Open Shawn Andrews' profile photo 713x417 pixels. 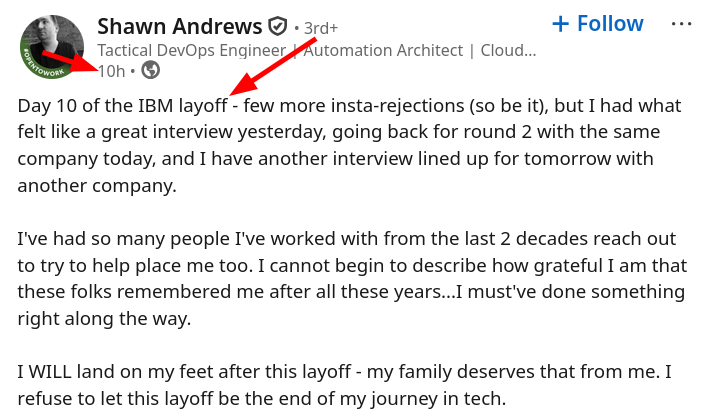[x=52, y=42]
